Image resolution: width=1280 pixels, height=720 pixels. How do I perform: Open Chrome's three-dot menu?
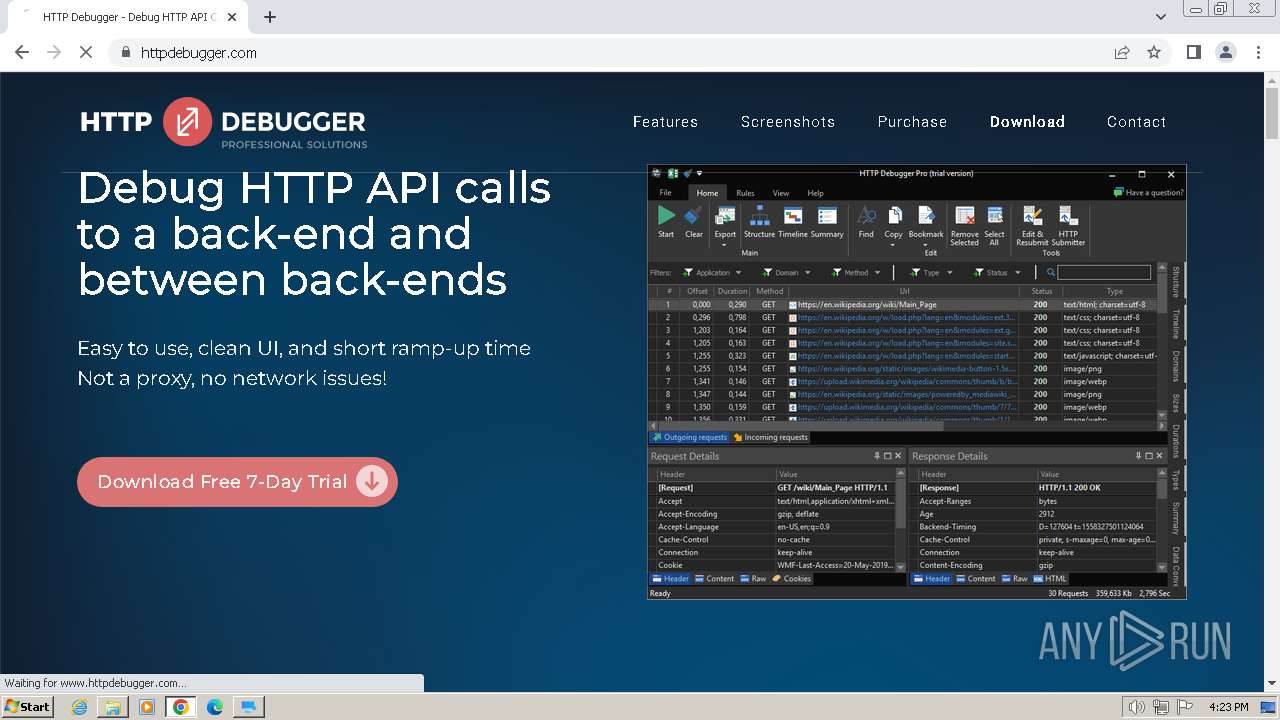tap(1257, 53)
